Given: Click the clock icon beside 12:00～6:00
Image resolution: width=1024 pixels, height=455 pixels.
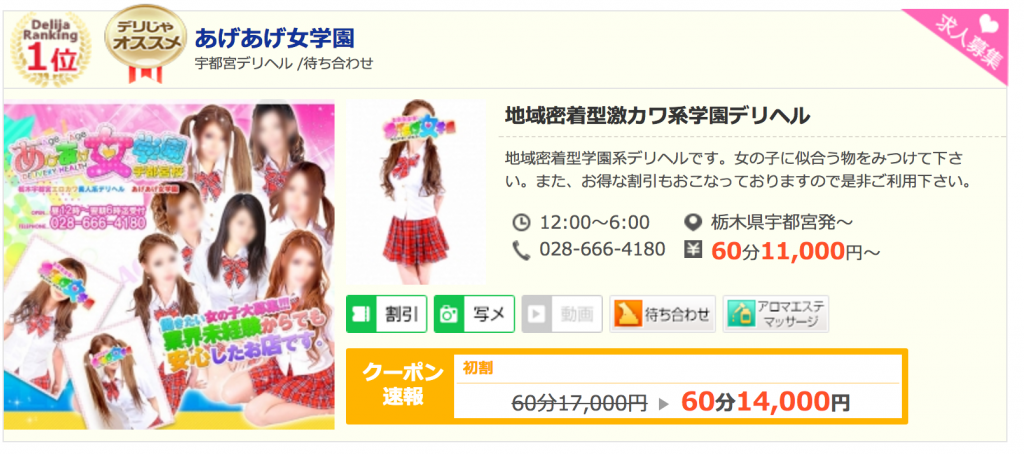Looking at the screenshot, I should (520, 223).
